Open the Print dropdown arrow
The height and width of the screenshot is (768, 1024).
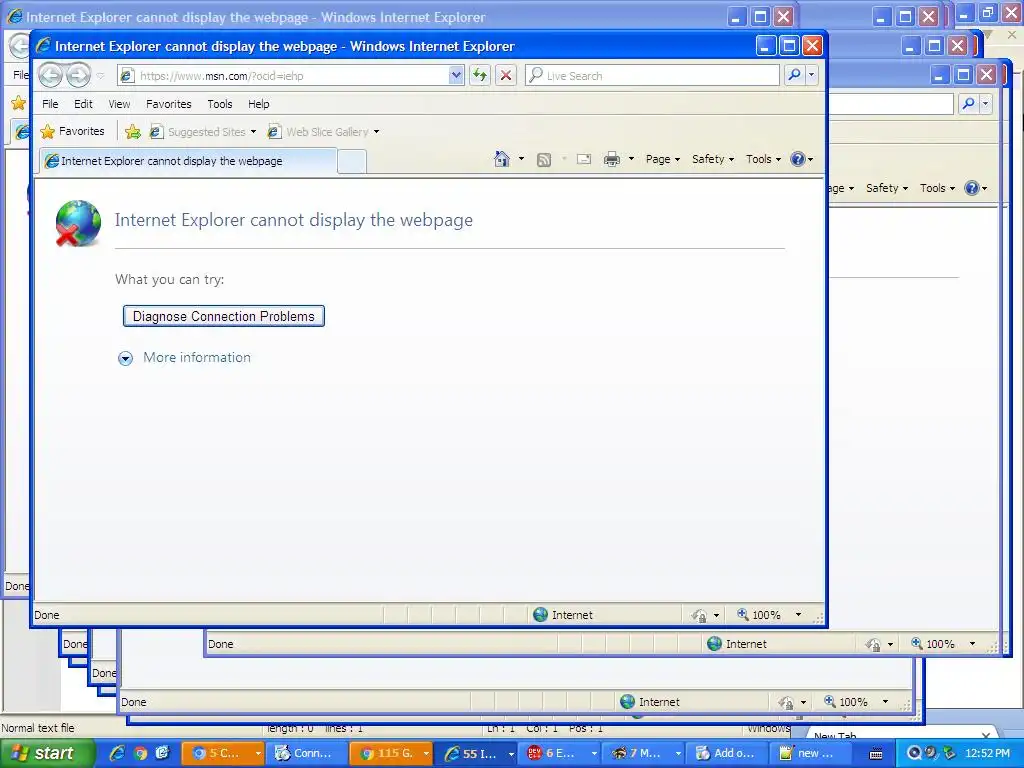tap(631, 159)
